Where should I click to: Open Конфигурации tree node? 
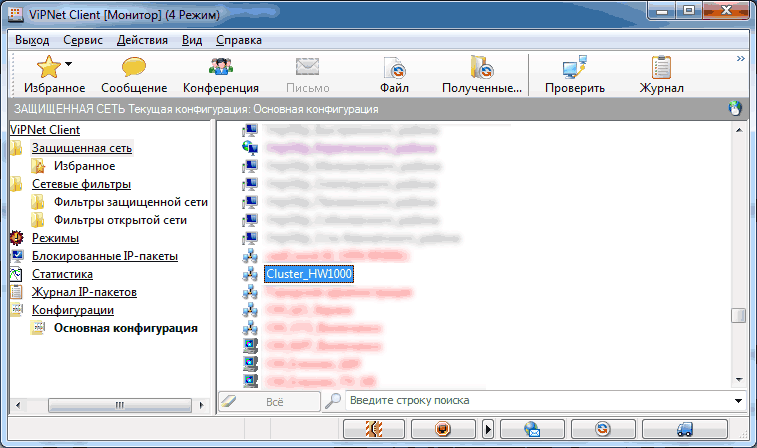[x=73, y=310]
